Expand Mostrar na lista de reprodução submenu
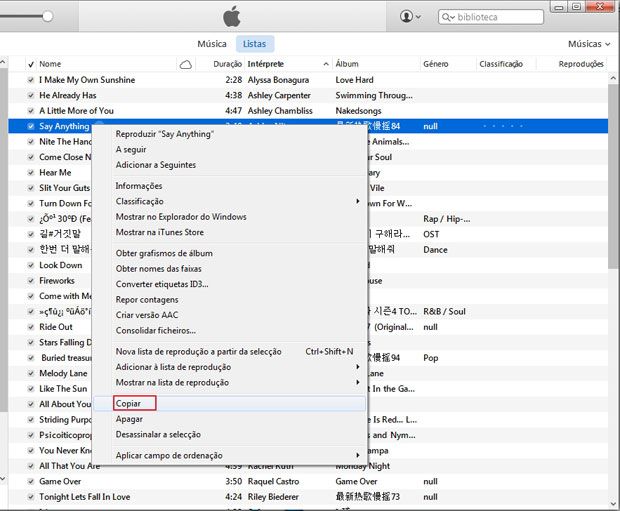620x511 pixels. 357,382
